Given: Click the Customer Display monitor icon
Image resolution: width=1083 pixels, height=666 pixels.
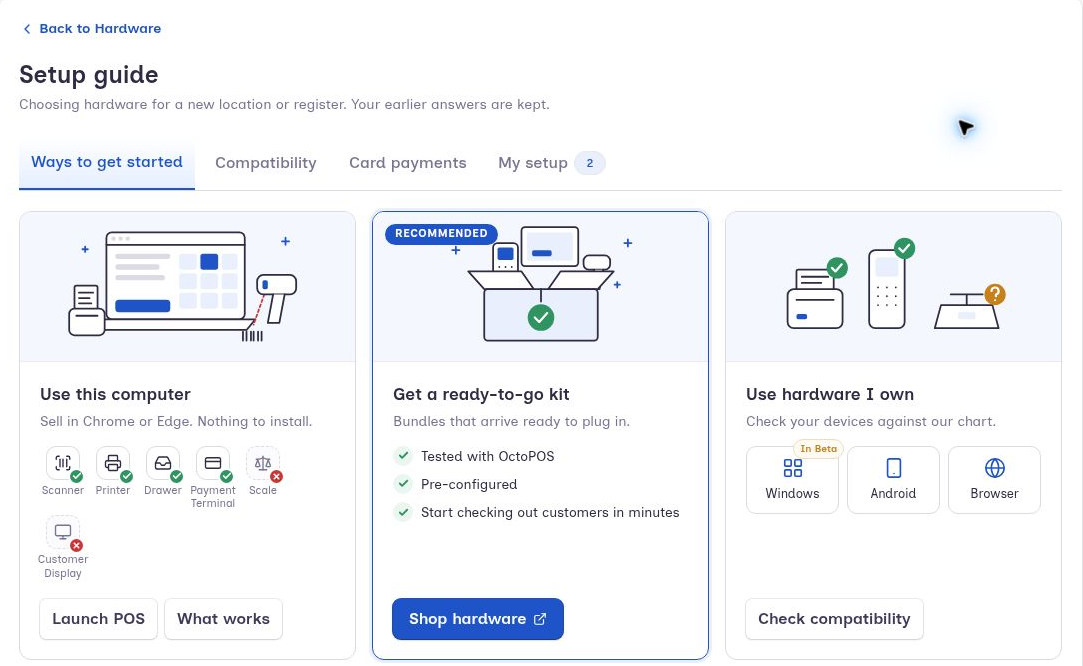Looking at the screenshot, I should [x=63, y=532].
